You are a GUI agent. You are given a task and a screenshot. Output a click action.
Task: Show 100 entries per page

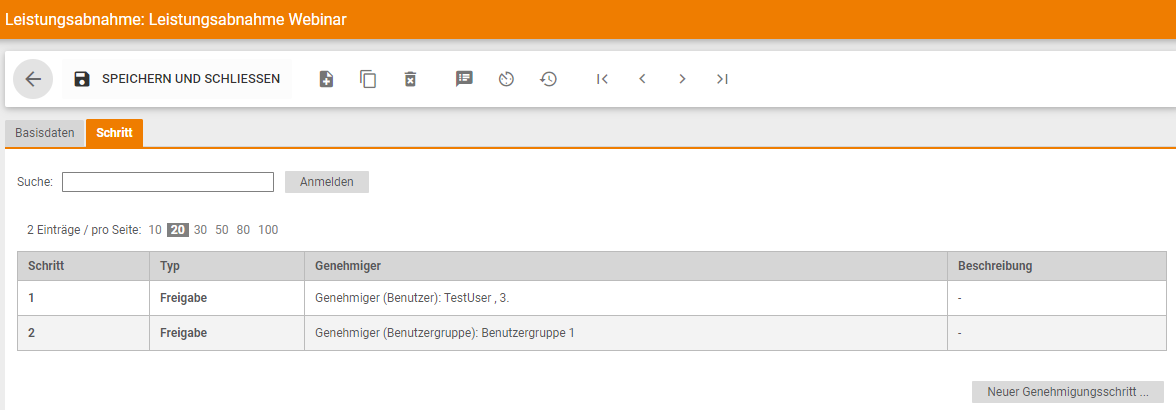click(x=268, y=230)
